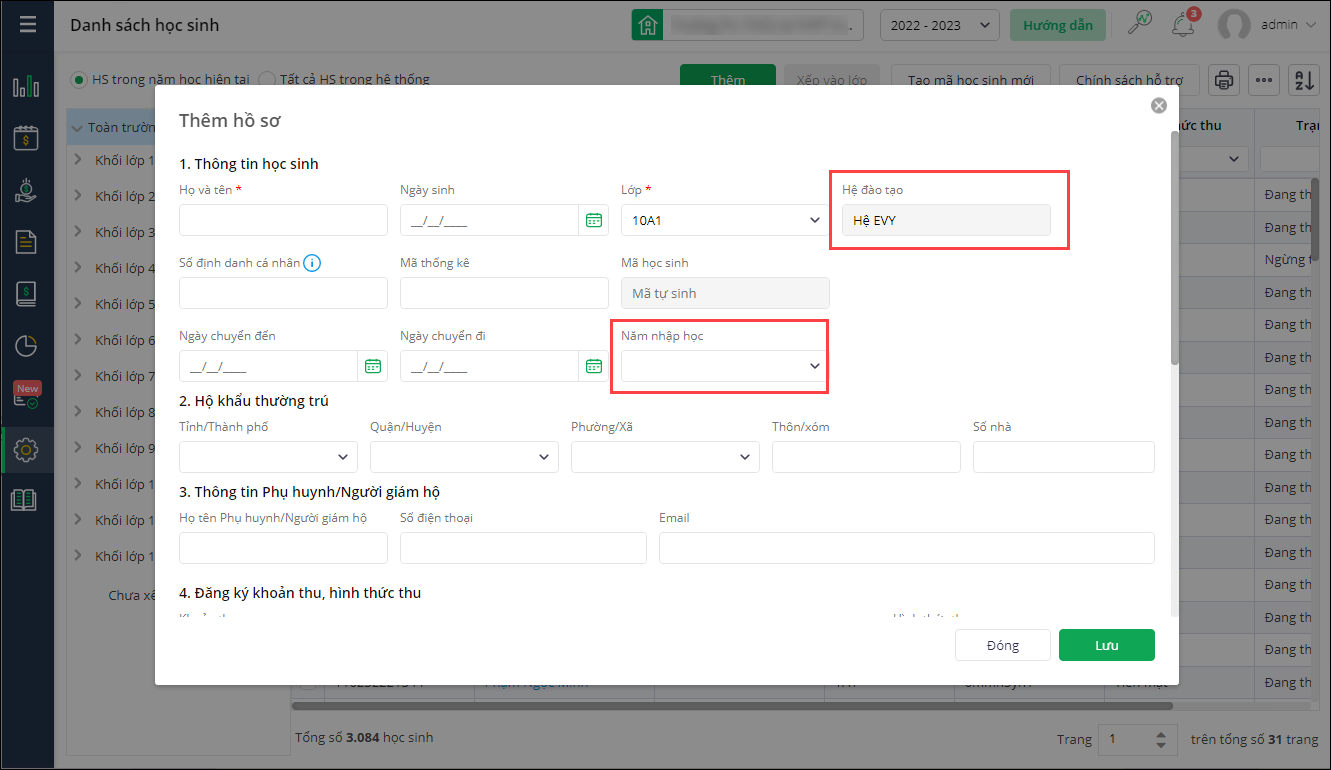Click the Họ và tên input field
This screenshot has height=770, width=1331.
283,220
